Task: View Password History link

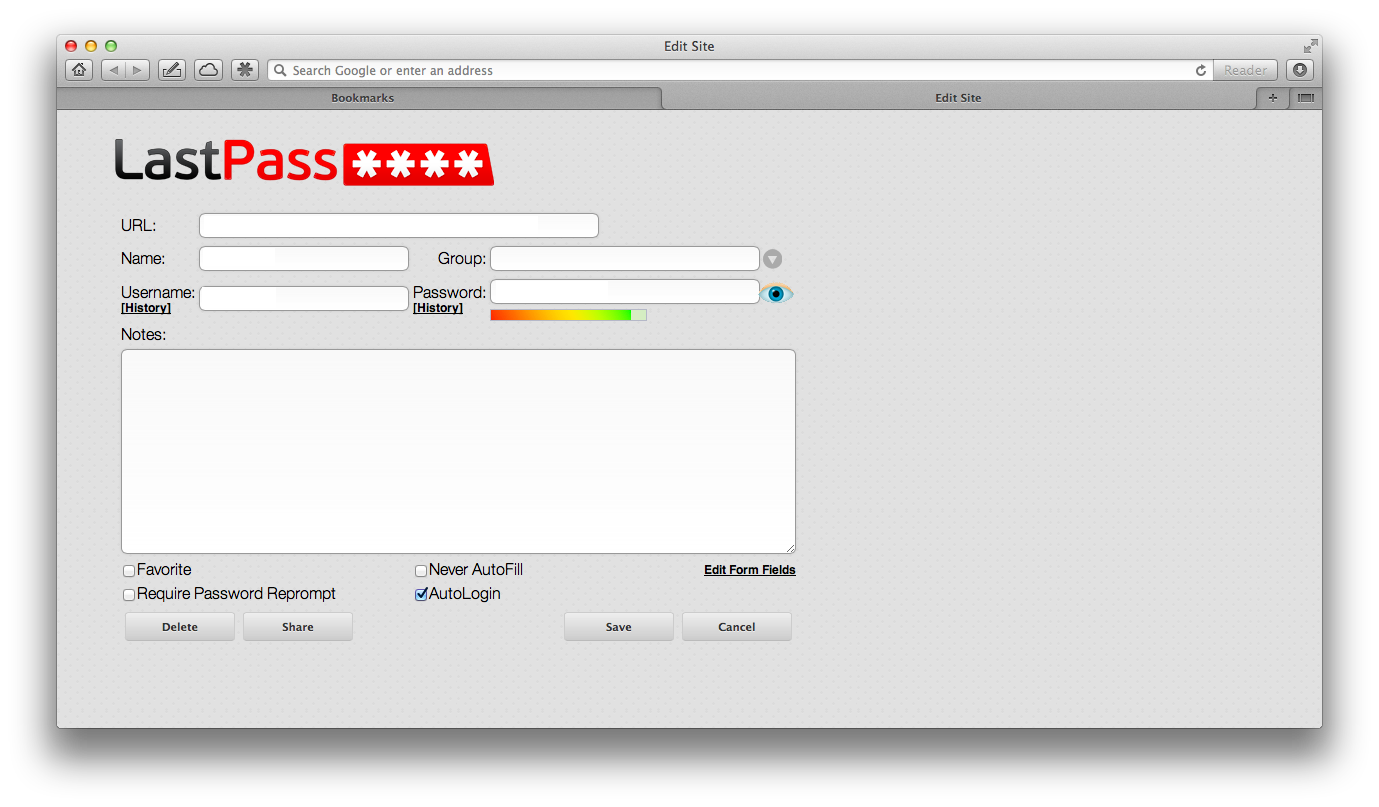Action: pyautogui.click(x=438, y=308)
